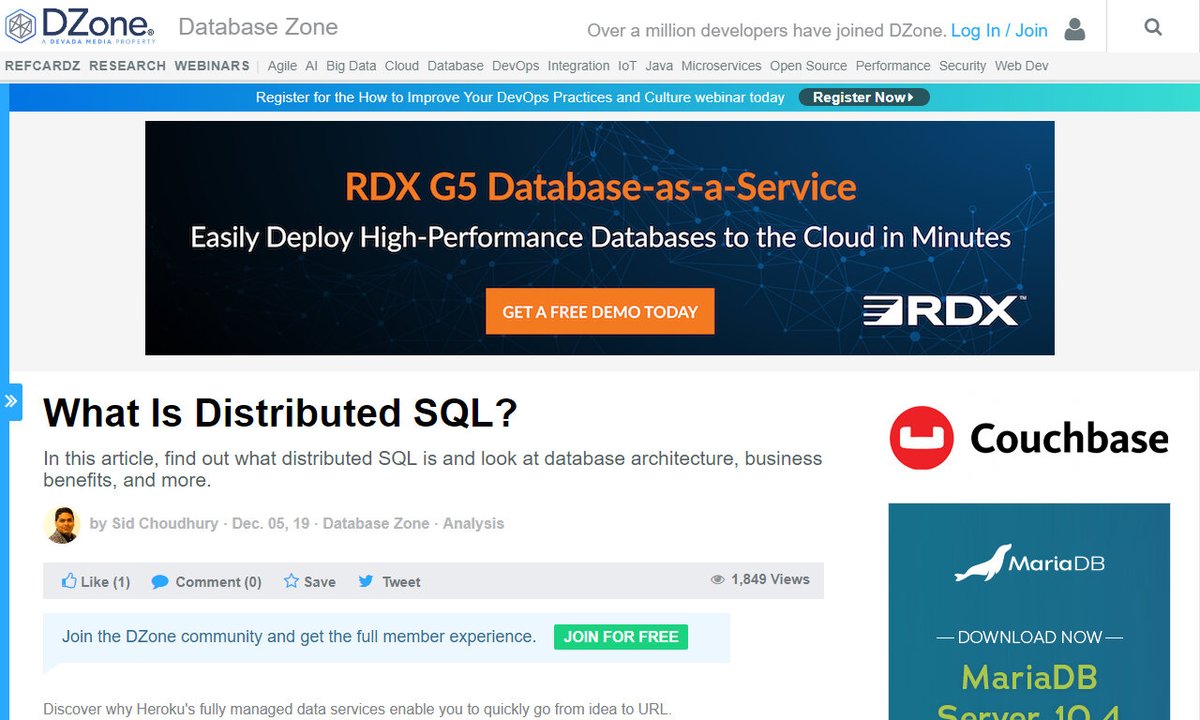Open the Cloud zone
The width and height of the screenshot is (1200, 720).
(402, 66)
